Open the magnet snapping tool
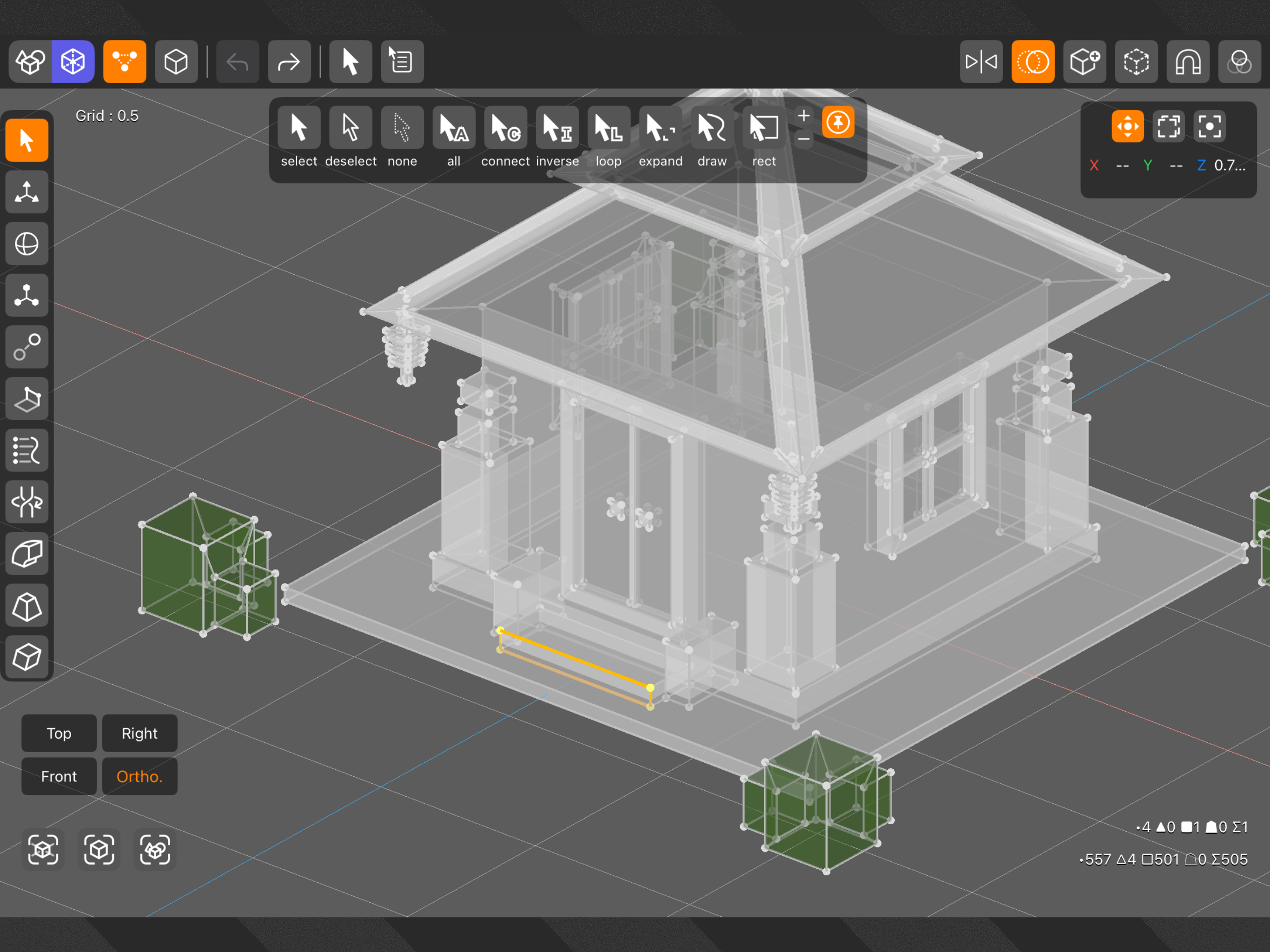 point(1187,61)
